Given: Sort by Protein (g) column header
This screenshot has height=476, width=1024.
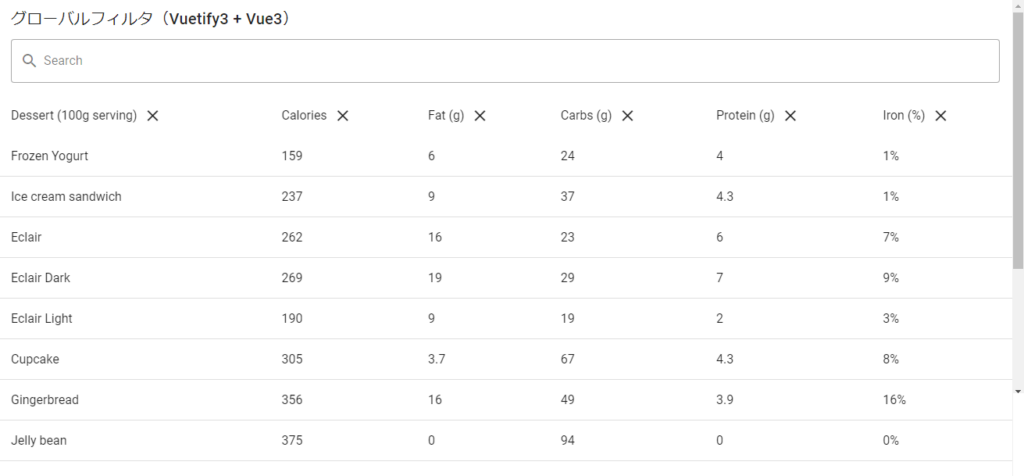Looking at the screenshot, I should (x=745, y=116).
